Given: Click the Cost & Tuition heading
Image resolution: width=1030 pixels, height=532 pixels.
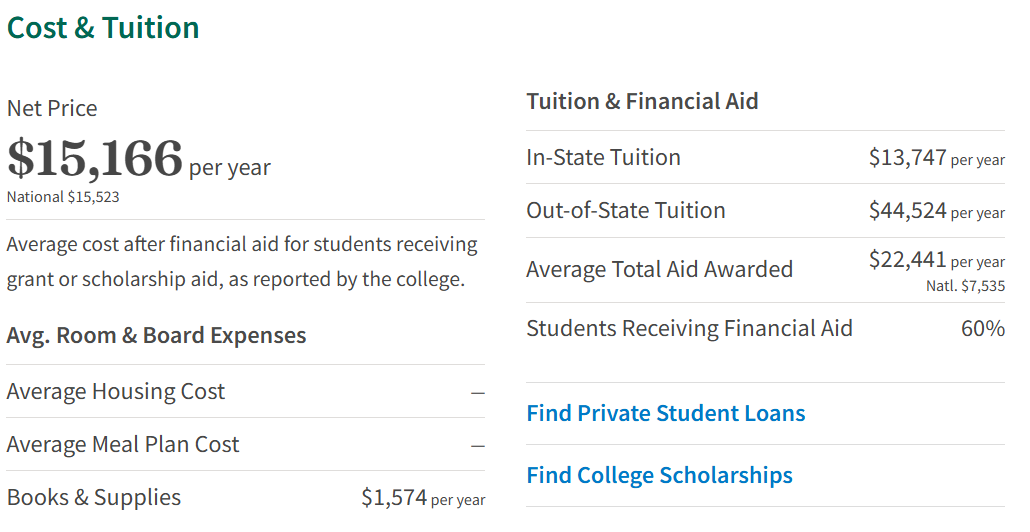Looking at the screenshot, I should [x=103, y=28].
